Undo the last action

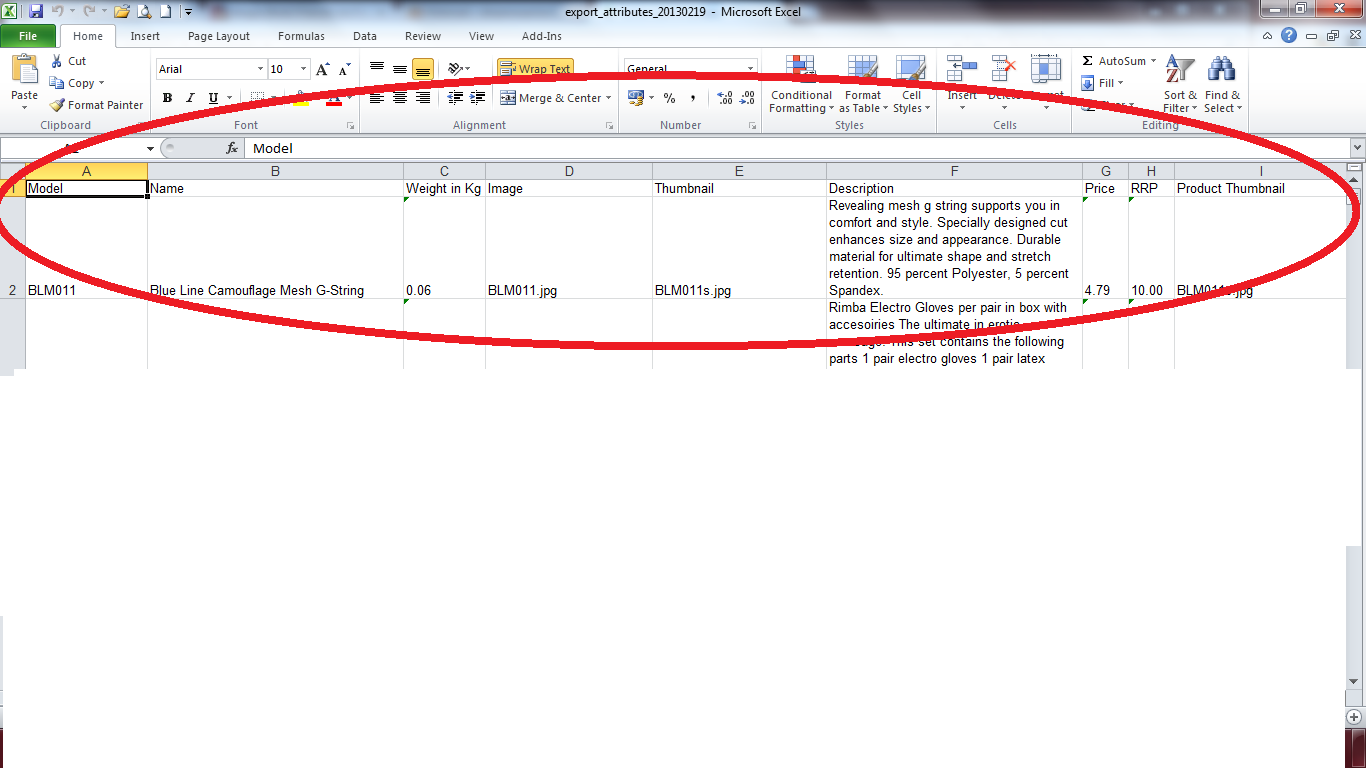58,12
